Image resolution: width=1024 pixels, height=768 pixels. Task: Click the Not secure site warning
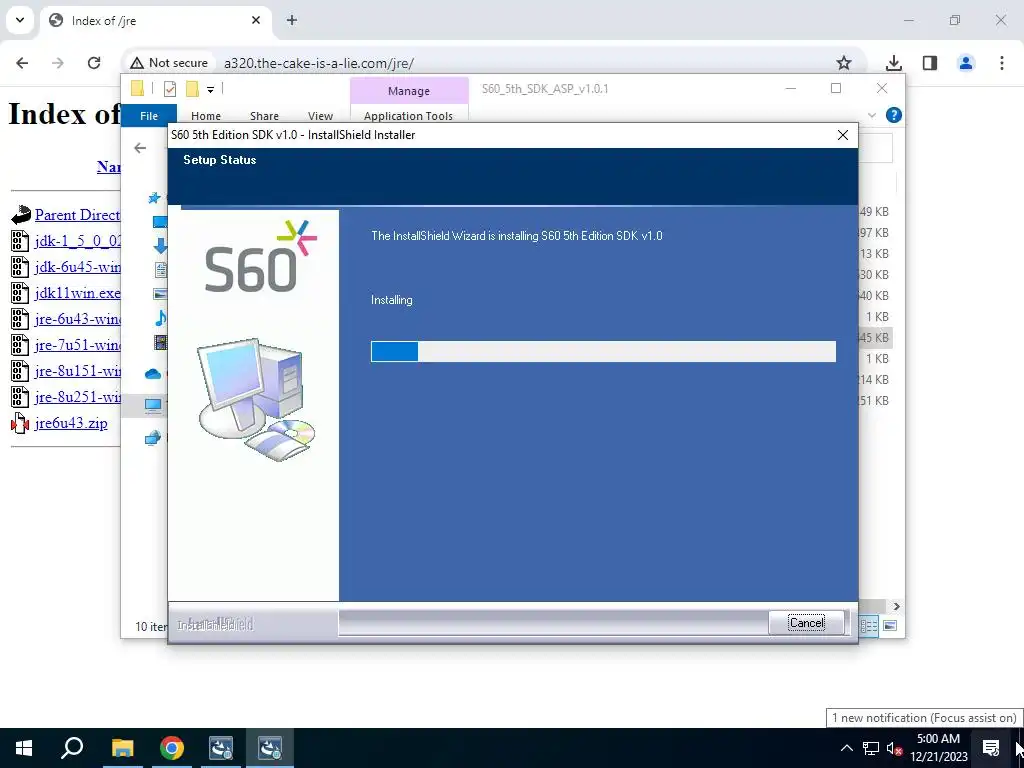click(169, 63)
